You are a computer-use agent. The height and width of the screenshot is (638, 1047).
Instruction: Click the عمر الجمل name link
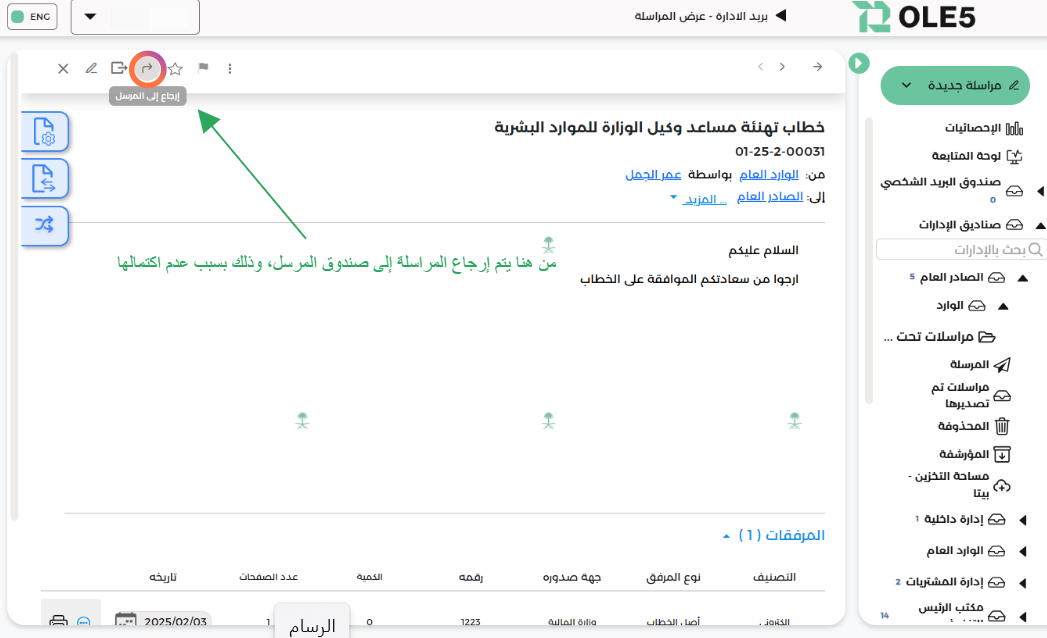[653, 174]
